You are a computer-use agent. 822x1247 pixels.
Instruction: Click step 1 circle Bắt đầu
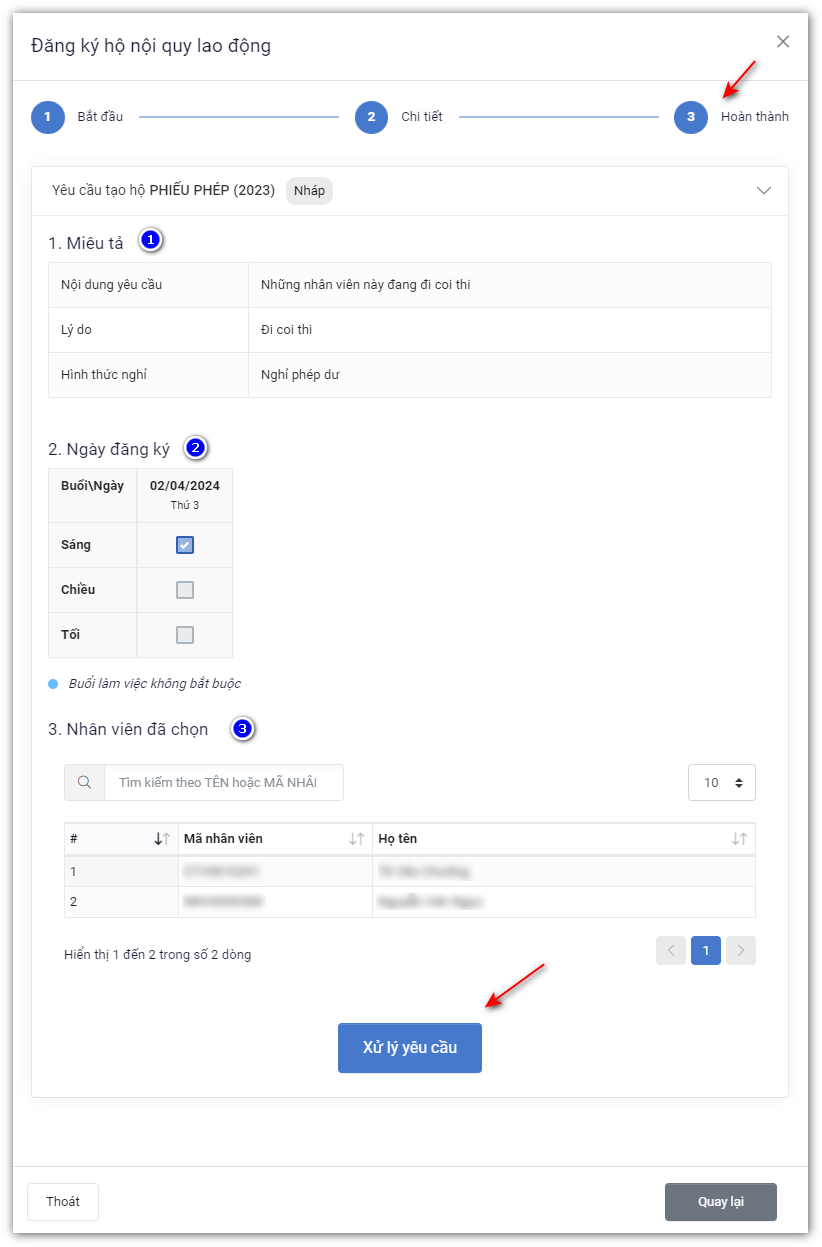tap(47, 117)
